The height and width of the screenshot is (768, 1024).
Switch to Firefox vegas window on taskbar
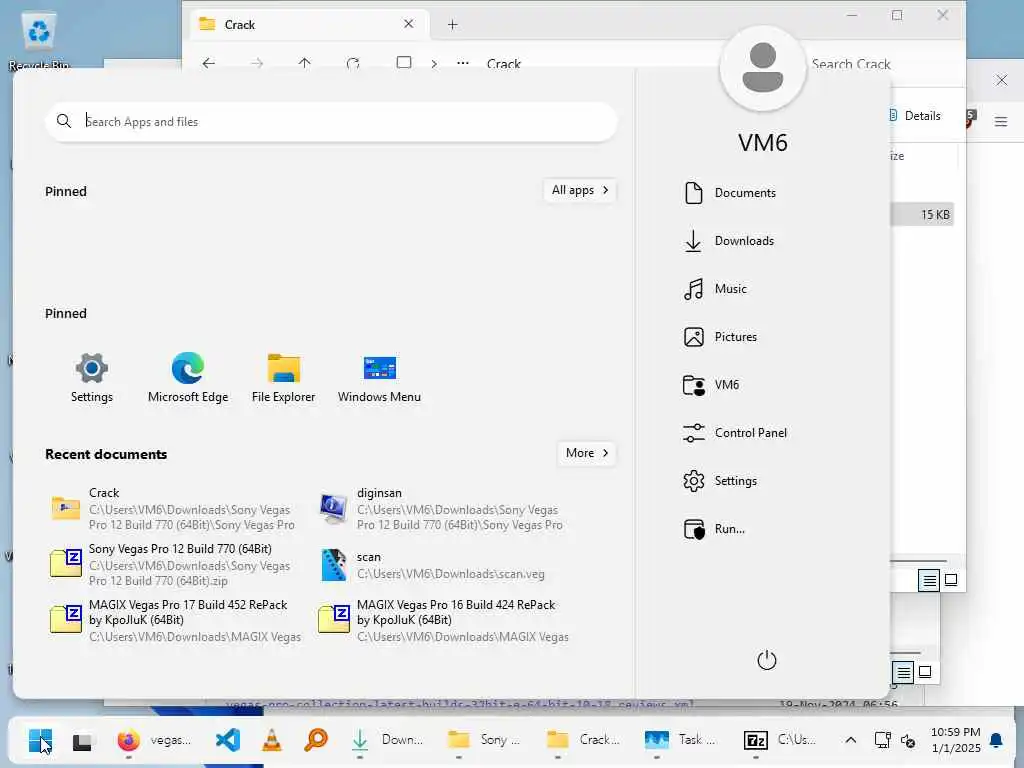pos(154,741)
